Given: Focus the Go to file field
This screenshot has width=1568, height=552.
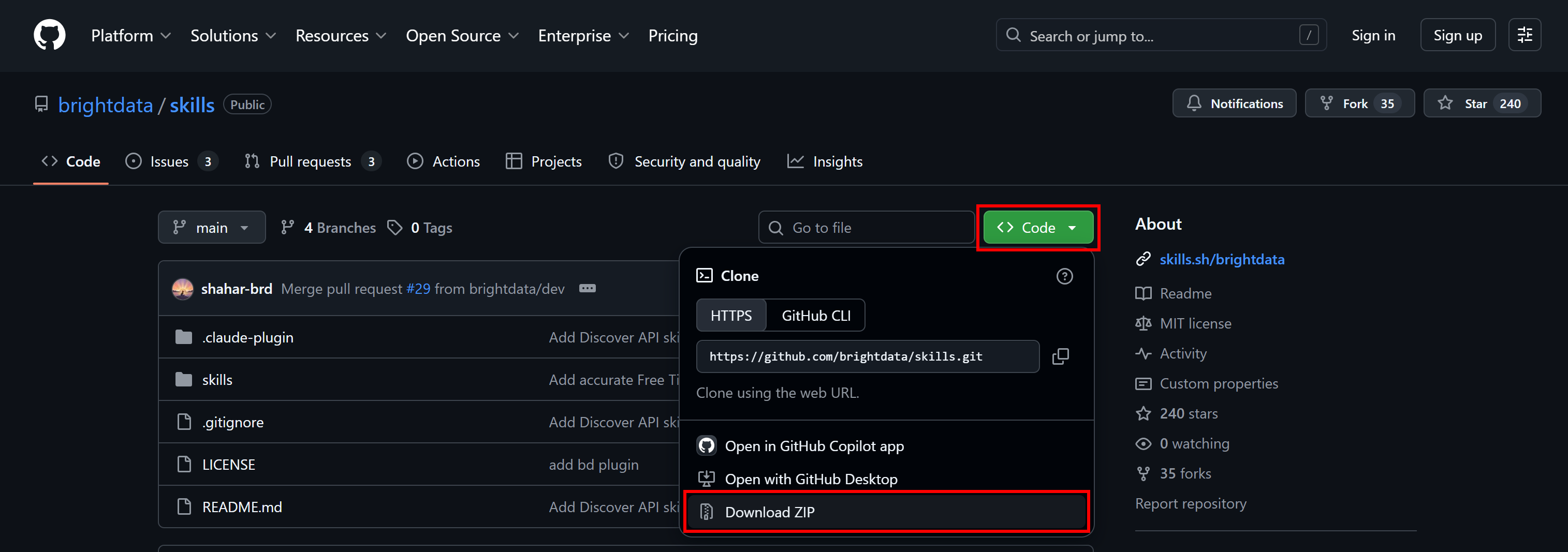Looking at the screenshot, I should 866,228.
